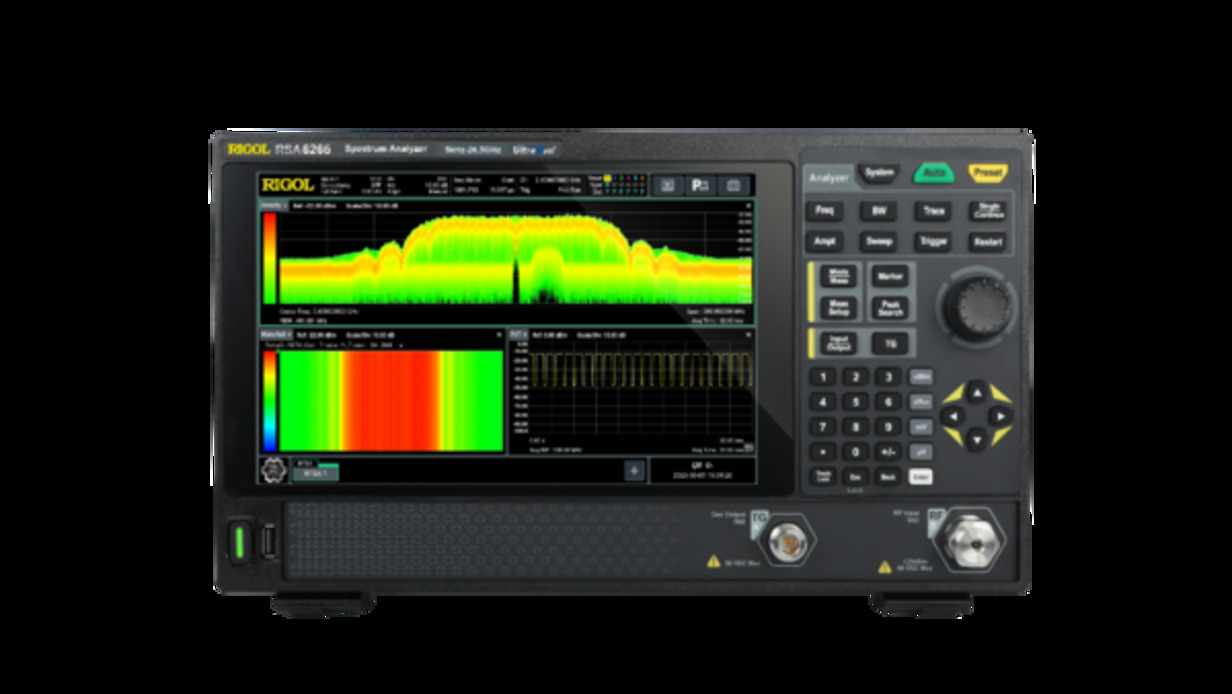Click the number 0 key
1232x694 pixels.
tap(855, 452)
